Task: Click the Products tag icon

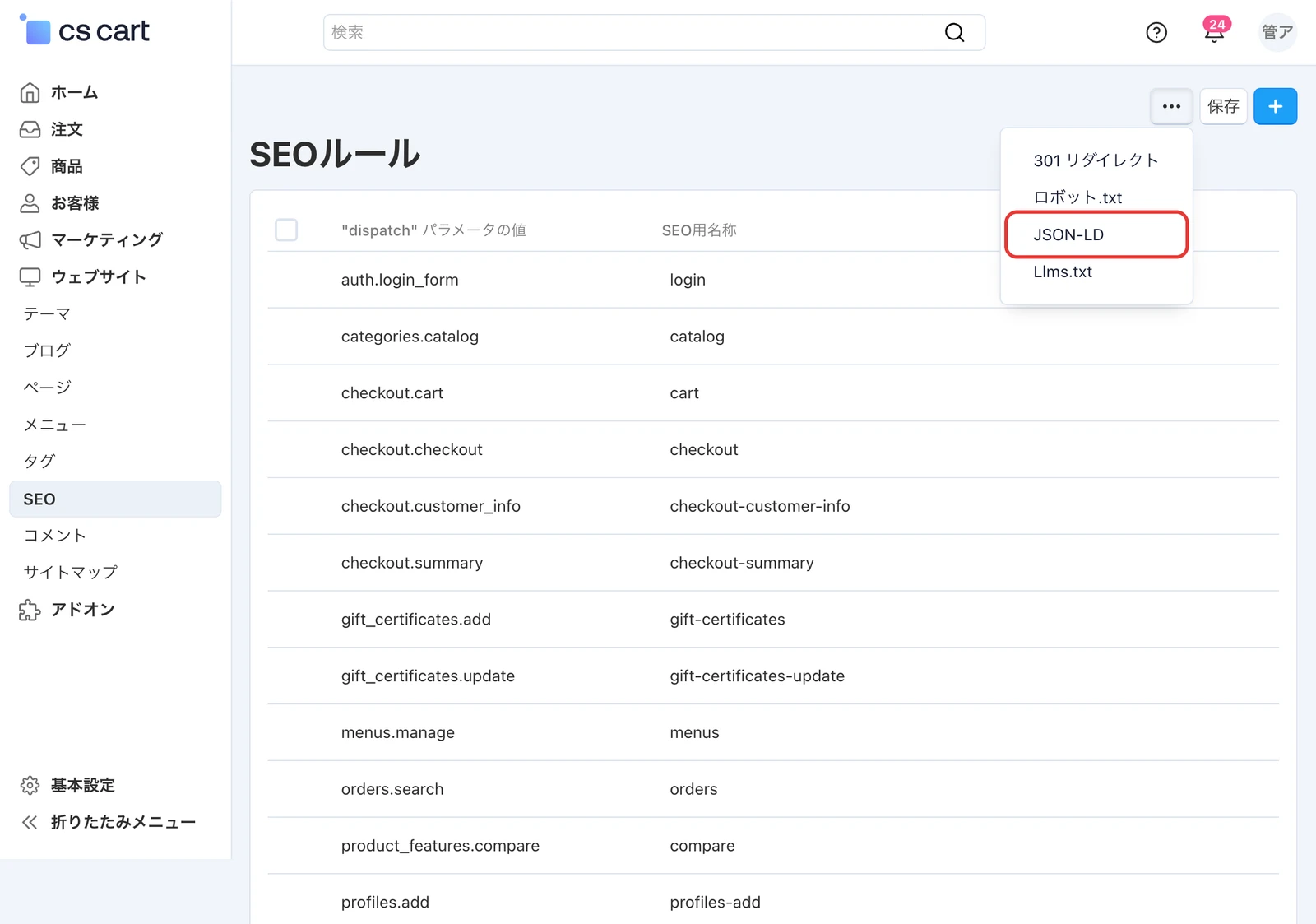Action: point(30,166)
